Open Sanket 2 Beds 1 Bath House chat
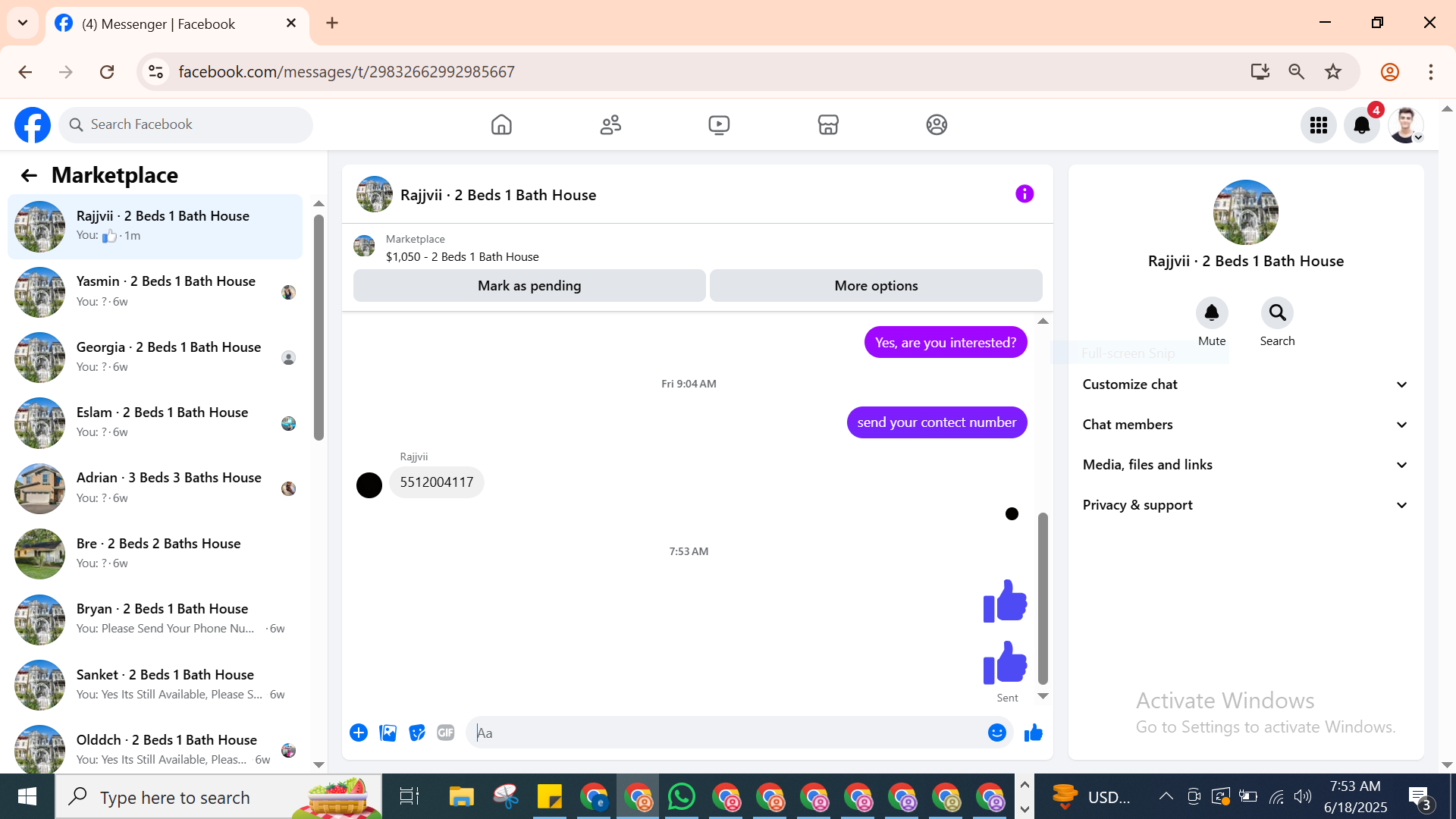Screen dimensions: 1456x819 [155, 685]
